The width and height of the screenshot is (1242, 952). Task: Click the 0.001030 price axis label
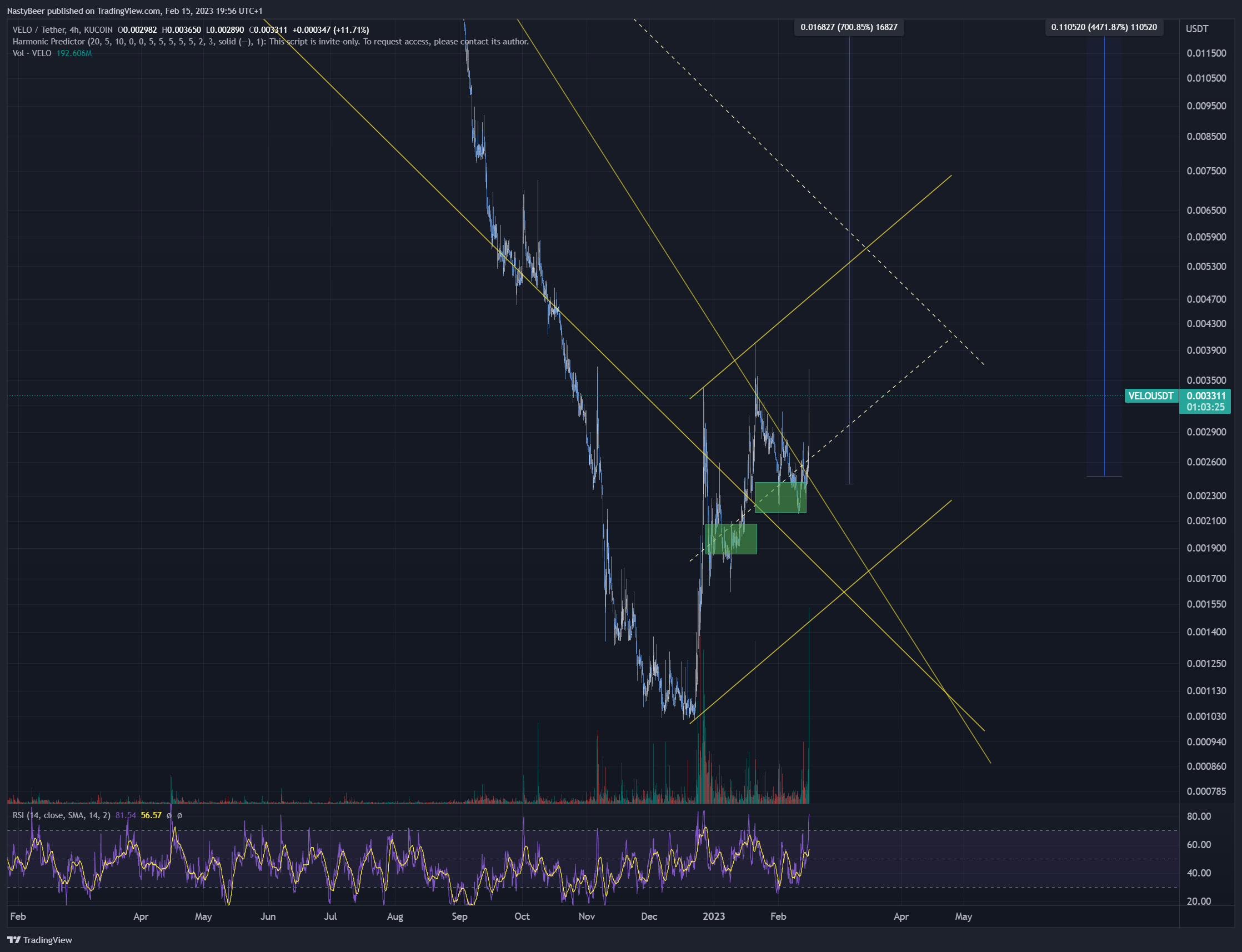[1206, 716]
